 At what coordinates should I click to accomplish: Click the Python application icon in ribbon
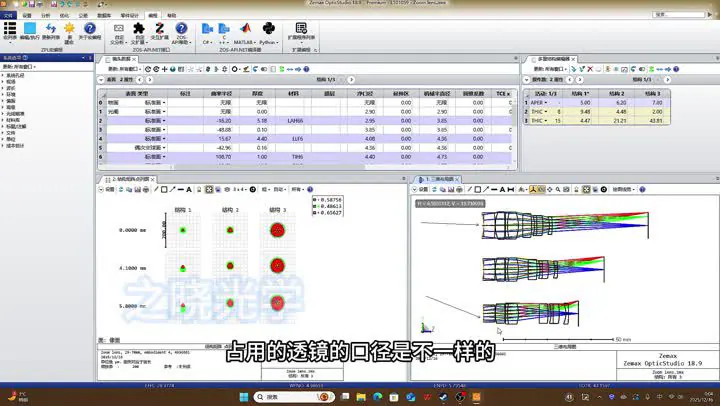[269, 29]
